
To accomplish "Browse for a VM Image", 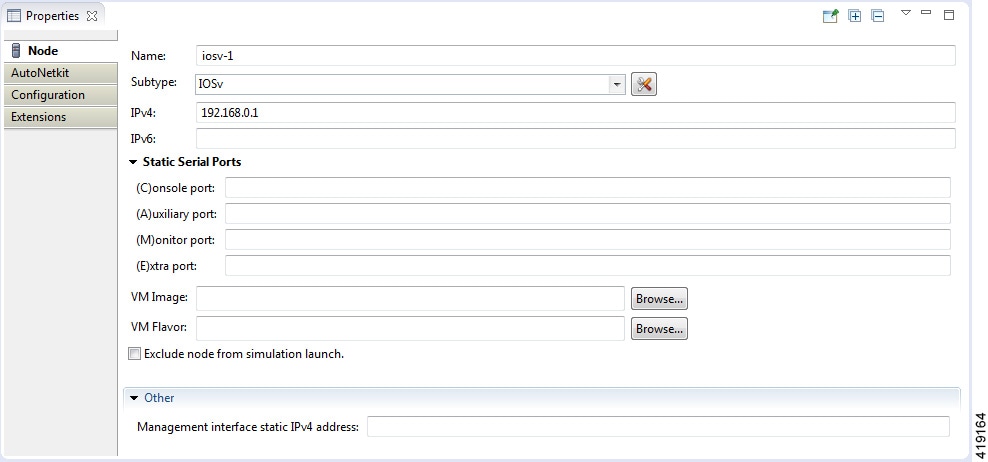I will click(x=659, y=298).
